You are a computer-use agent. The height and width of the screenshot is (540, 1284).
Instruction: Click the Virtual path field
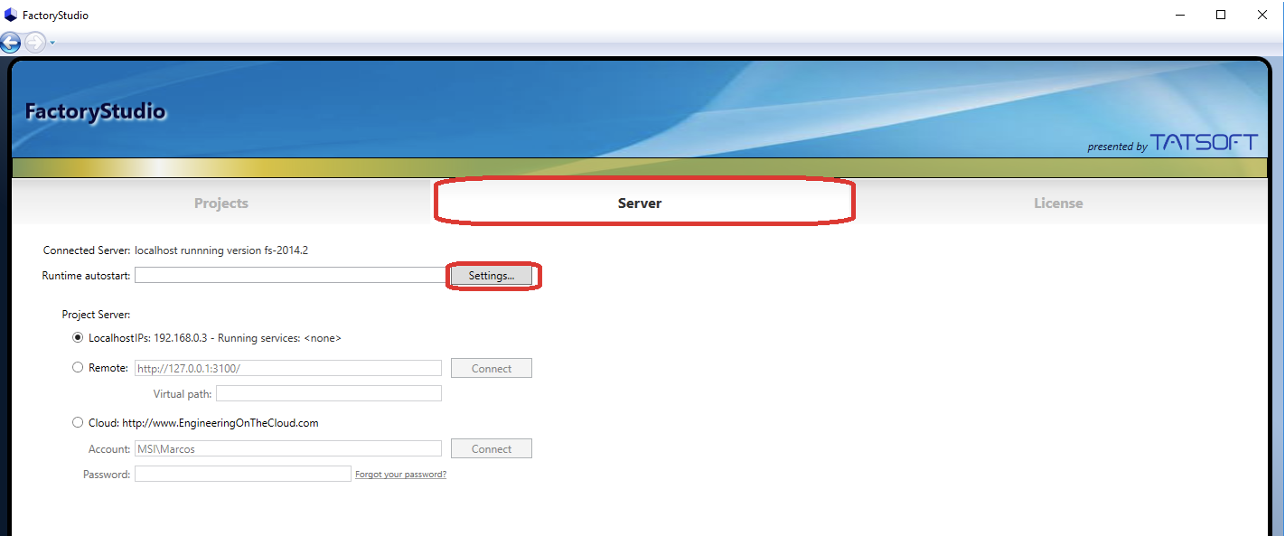click(329, 394)
